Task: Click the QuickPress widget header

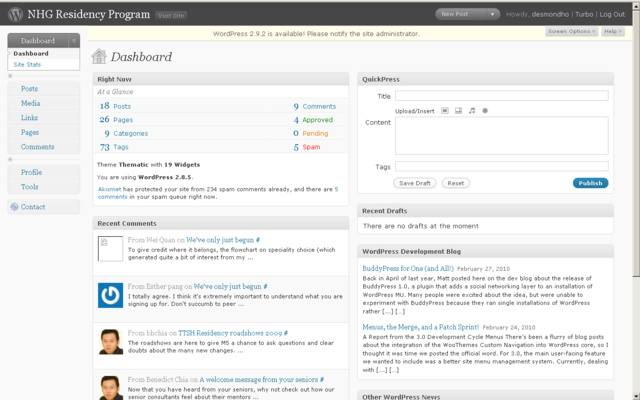Action: (x=485, y=79)
